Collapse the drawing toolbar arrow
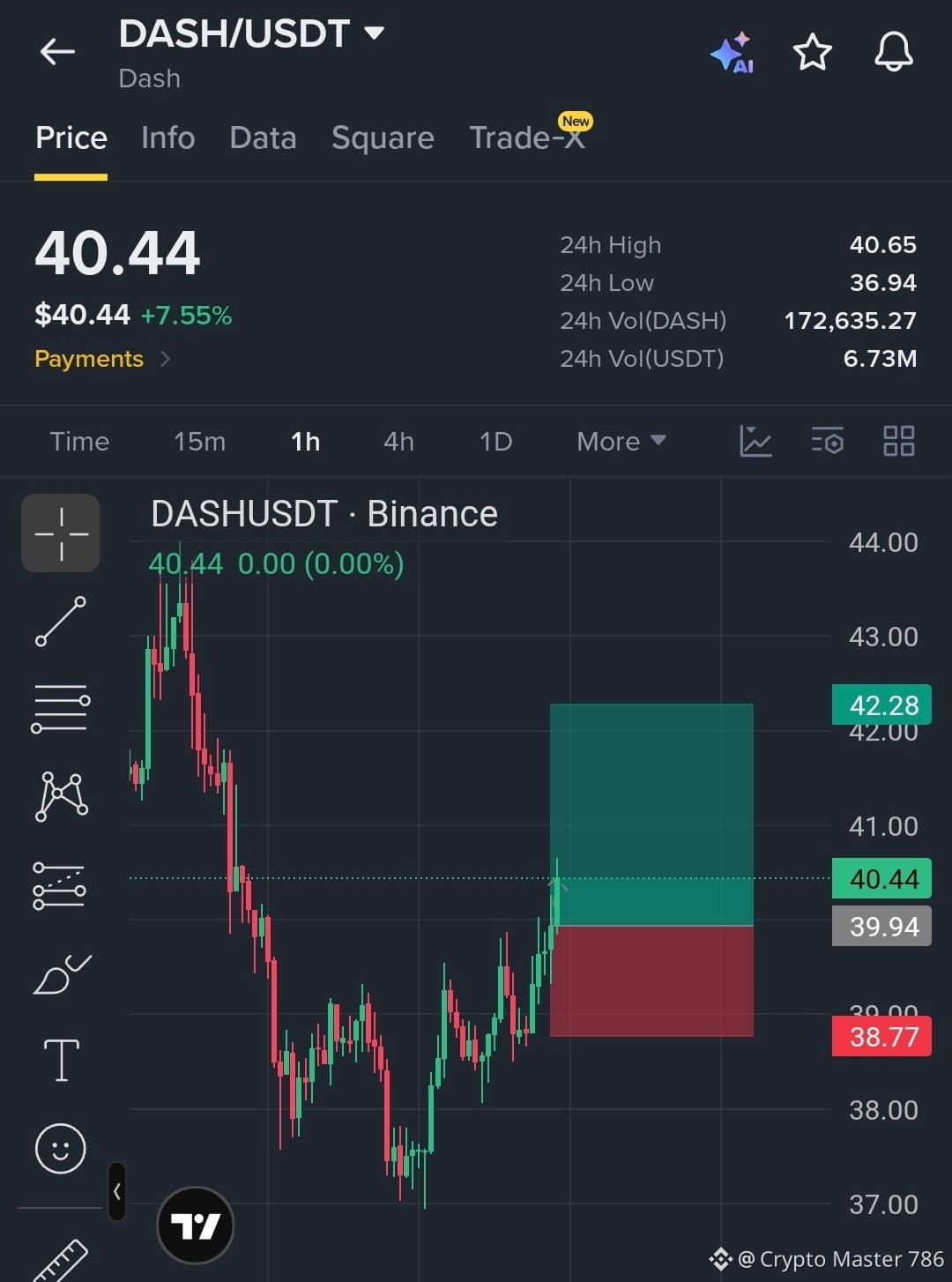The image size is (952, 1282). click(116, 1191)
